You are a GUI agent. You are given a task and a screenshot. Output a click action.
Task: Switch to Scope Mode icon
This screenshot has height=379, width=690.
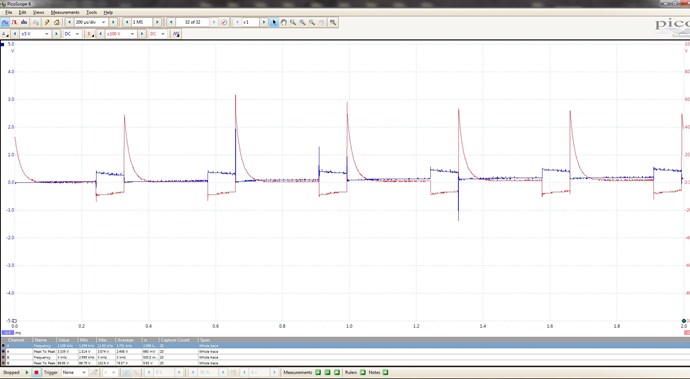[5, 22]
